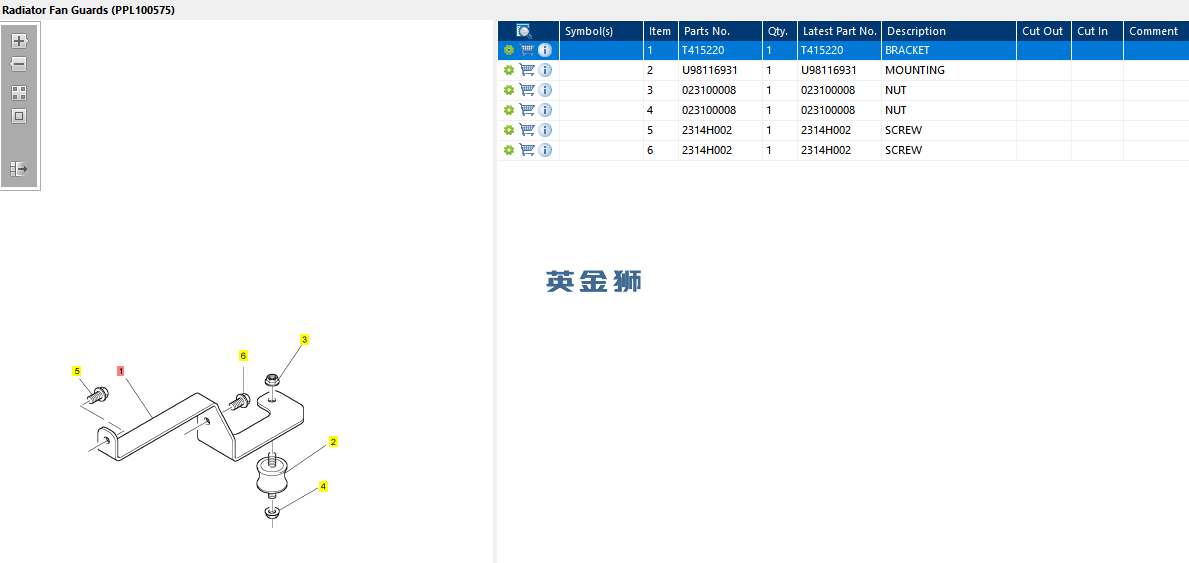Click the gear icon for item 6 SCREW
The image size is (1189, 563).
[509, 150]
